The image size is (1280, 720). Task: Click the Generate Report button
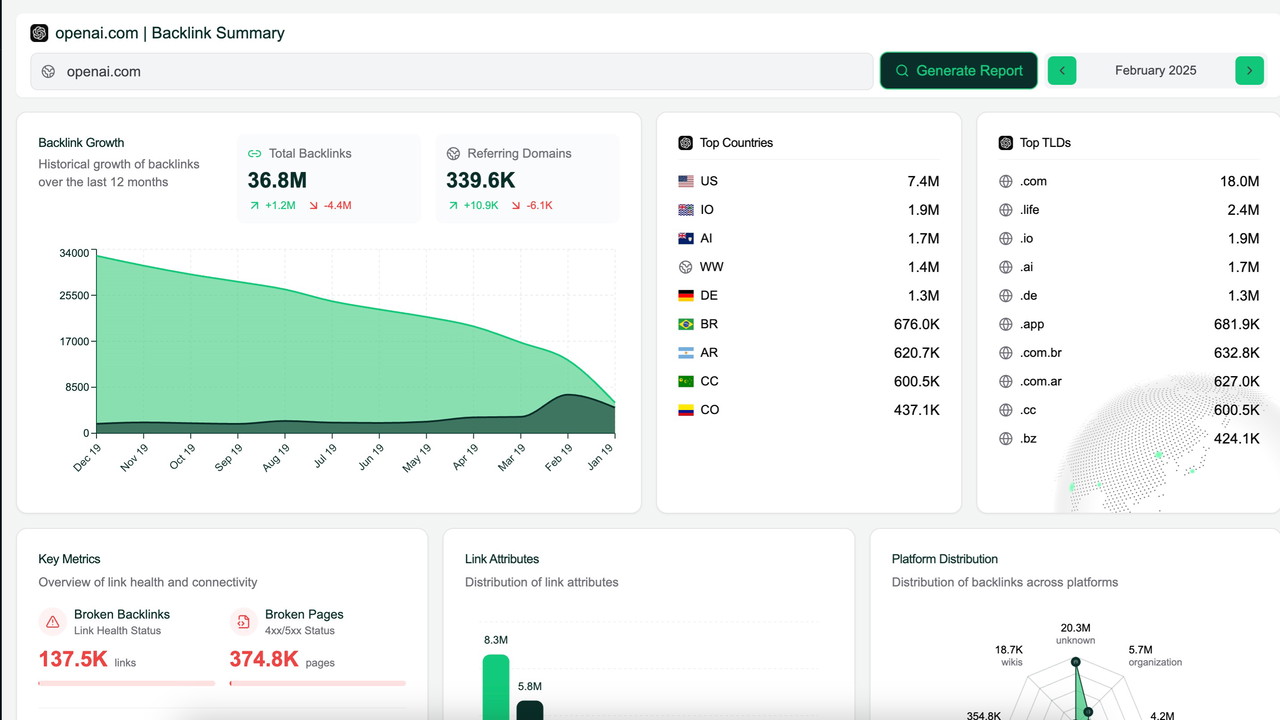point(958,71)
